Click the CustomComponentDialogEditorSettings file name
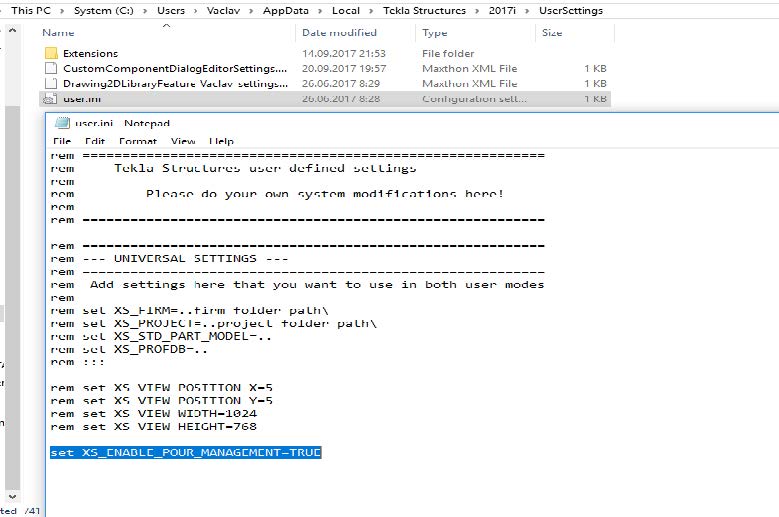Viewport: 779px width, 517px height. (175, 68)
